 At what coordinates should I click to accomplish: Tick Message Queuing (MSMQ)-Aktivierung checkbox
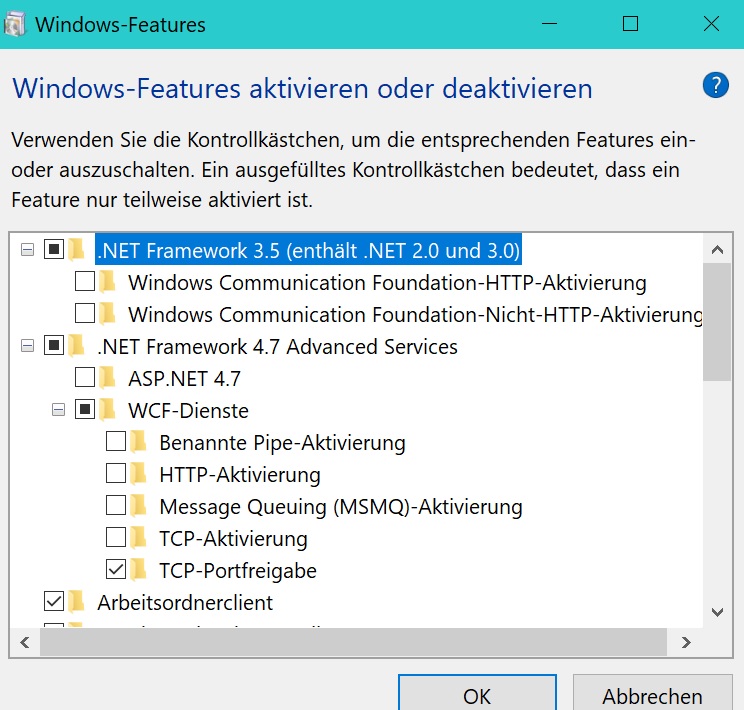click(x=116, y=505)
